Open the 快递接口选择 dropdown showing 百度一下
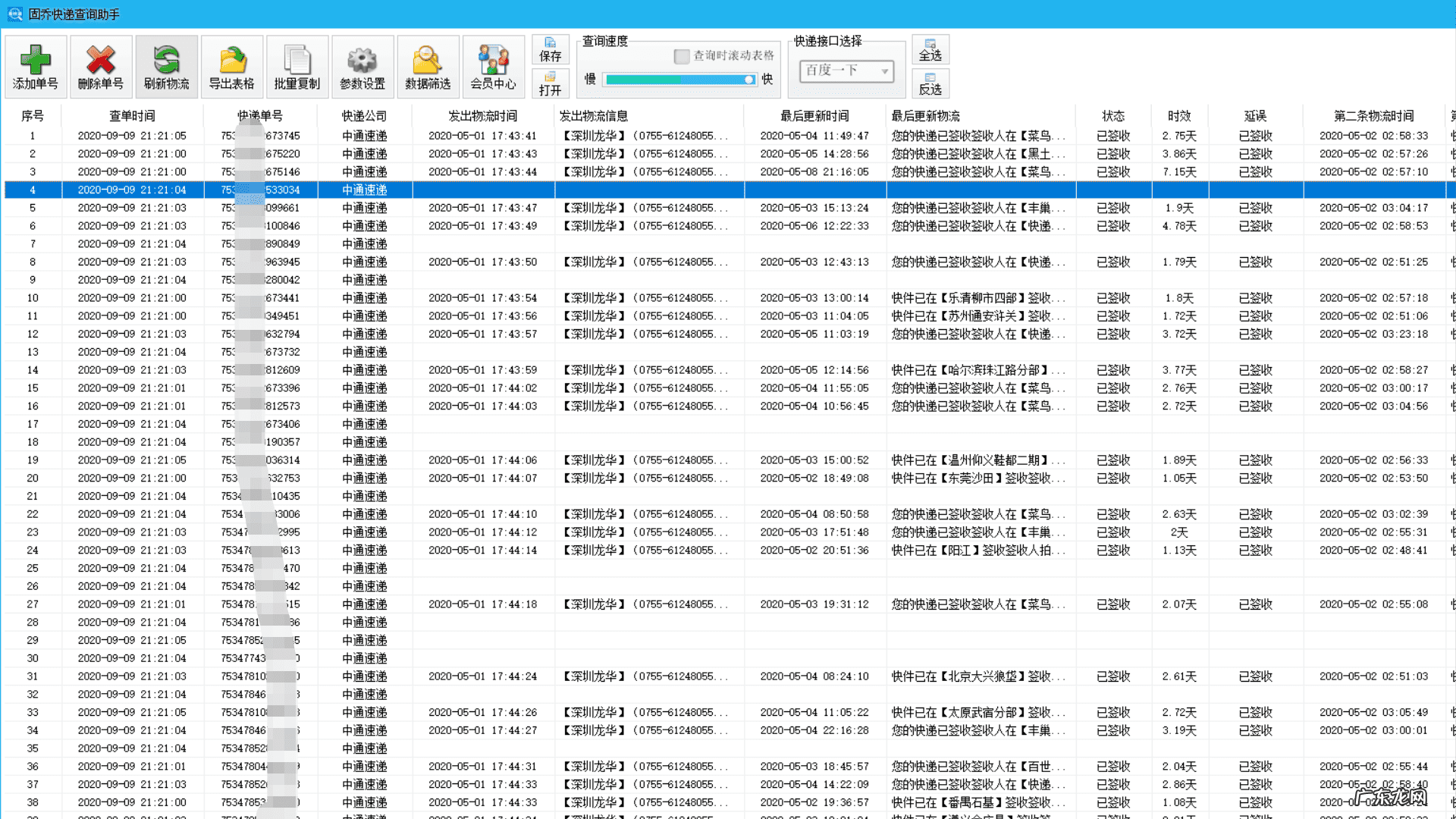 [846, 71]
